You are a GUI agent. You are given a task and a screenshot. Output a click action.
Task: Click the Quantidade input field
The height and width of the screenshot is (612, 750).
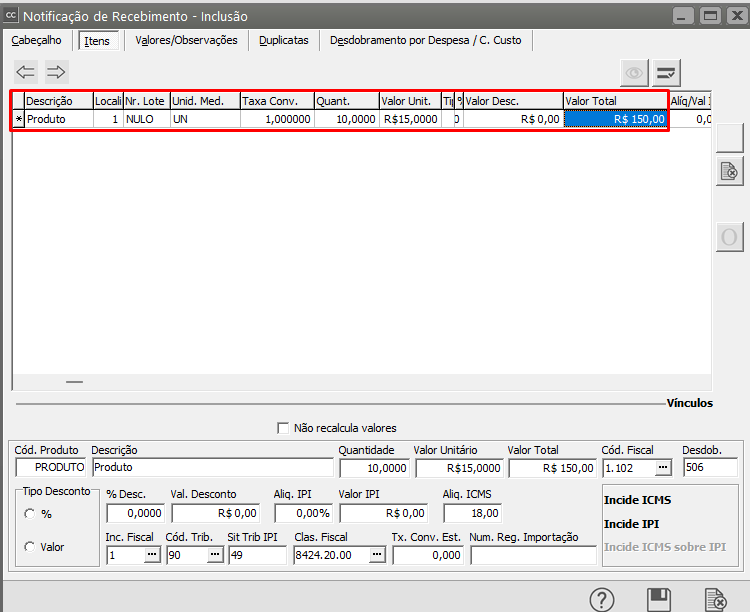pos(374,468)
